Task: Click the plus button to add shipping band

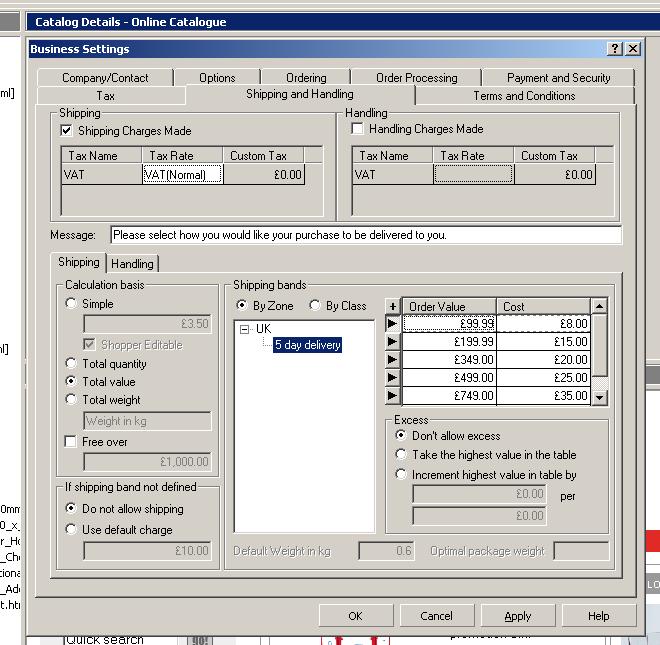Action: point(392,306)
